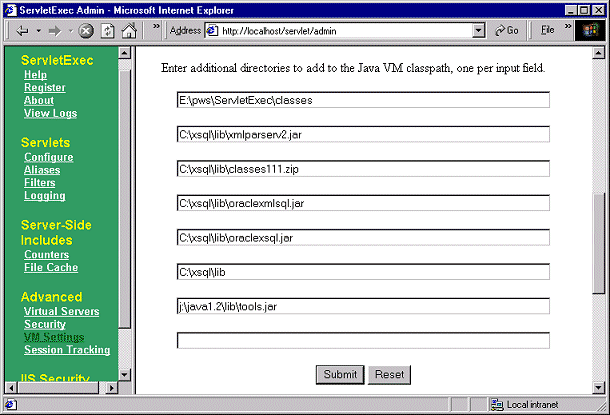Click the browser Back arrow button
The height and width of the screenshot is (415, 610).
22,30
